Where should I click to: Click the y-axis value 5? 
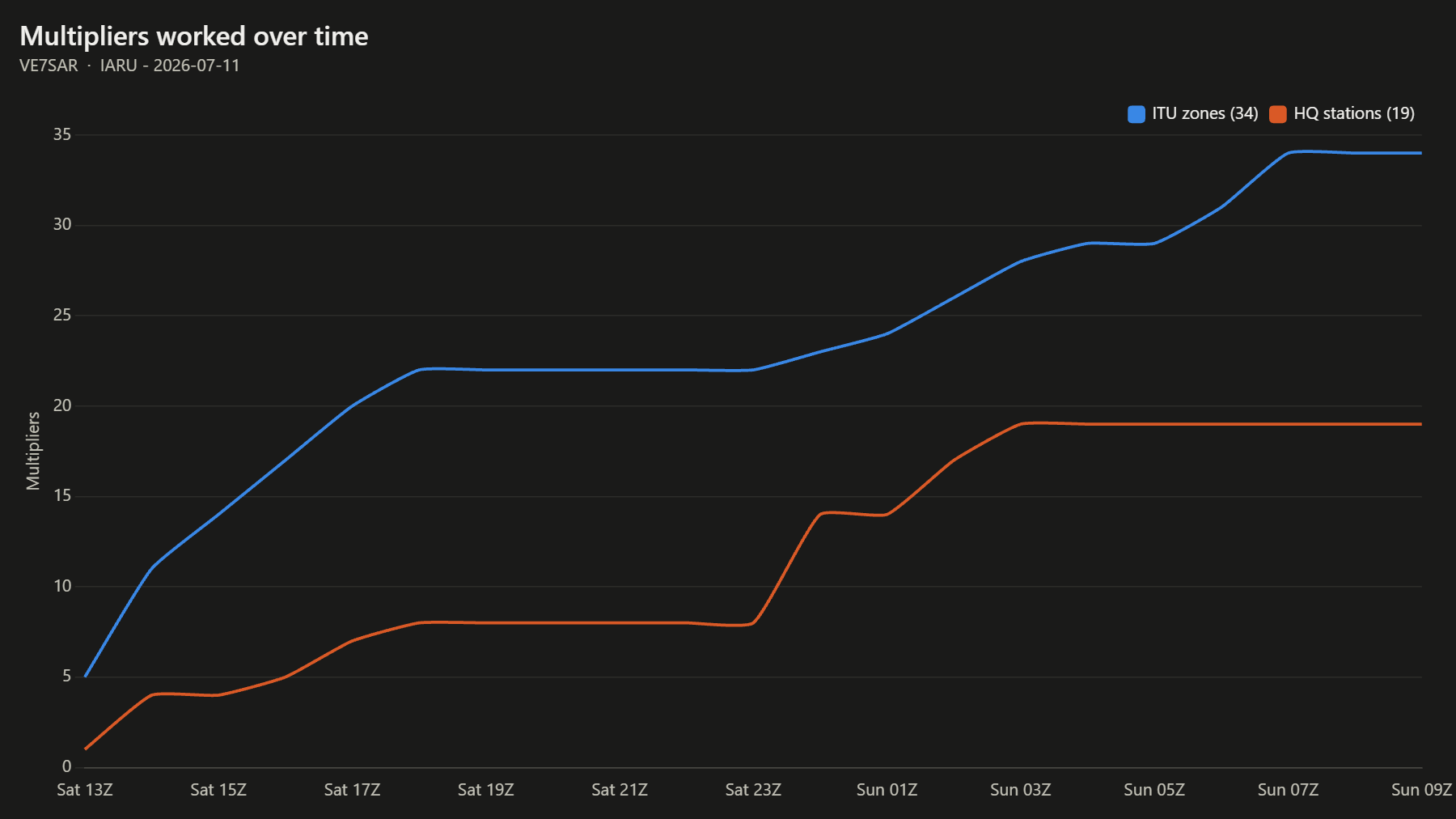point(67,676)
